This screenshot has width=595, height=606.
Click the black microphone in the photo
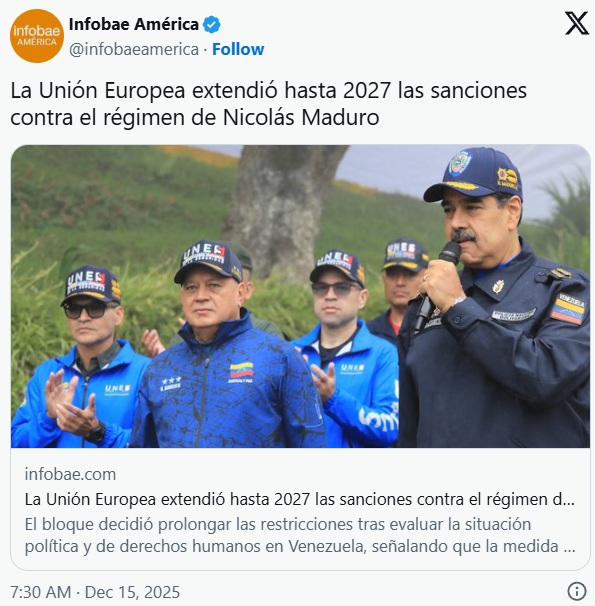(x=439, y=286)
